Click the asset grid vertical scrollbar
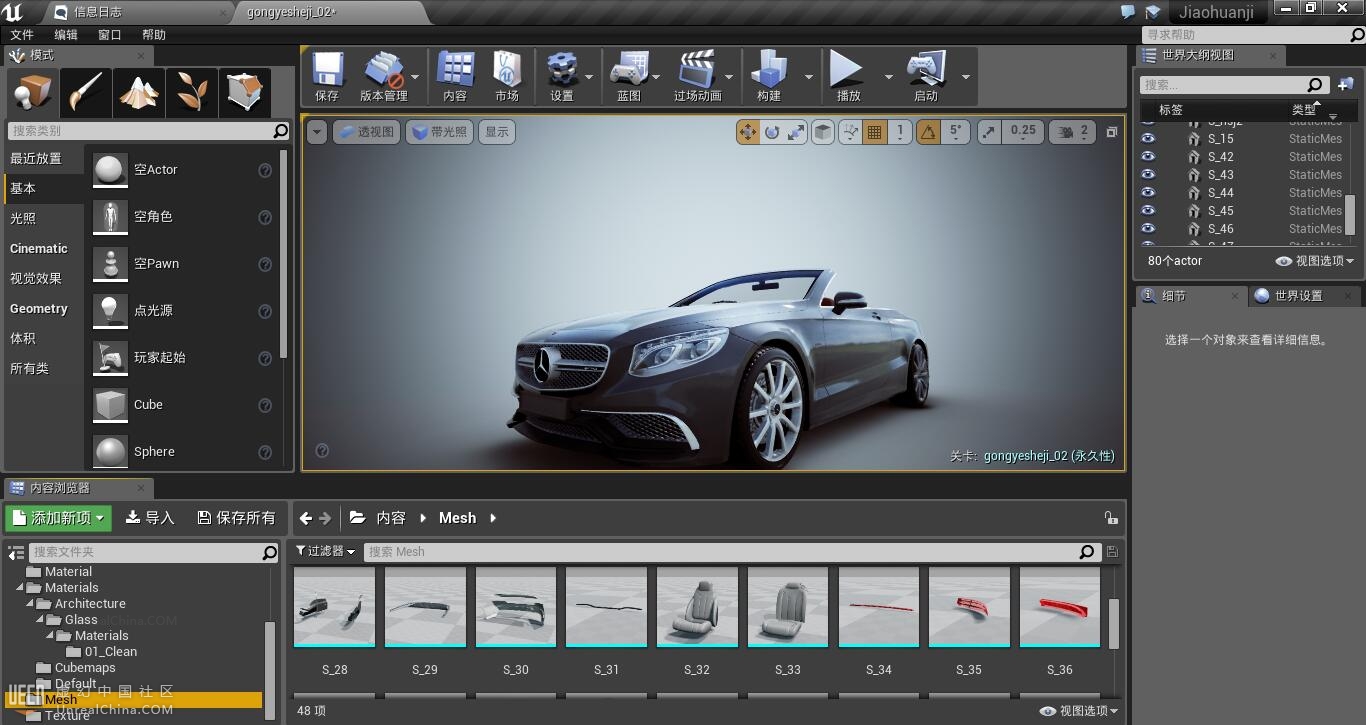 (1114, 624)
